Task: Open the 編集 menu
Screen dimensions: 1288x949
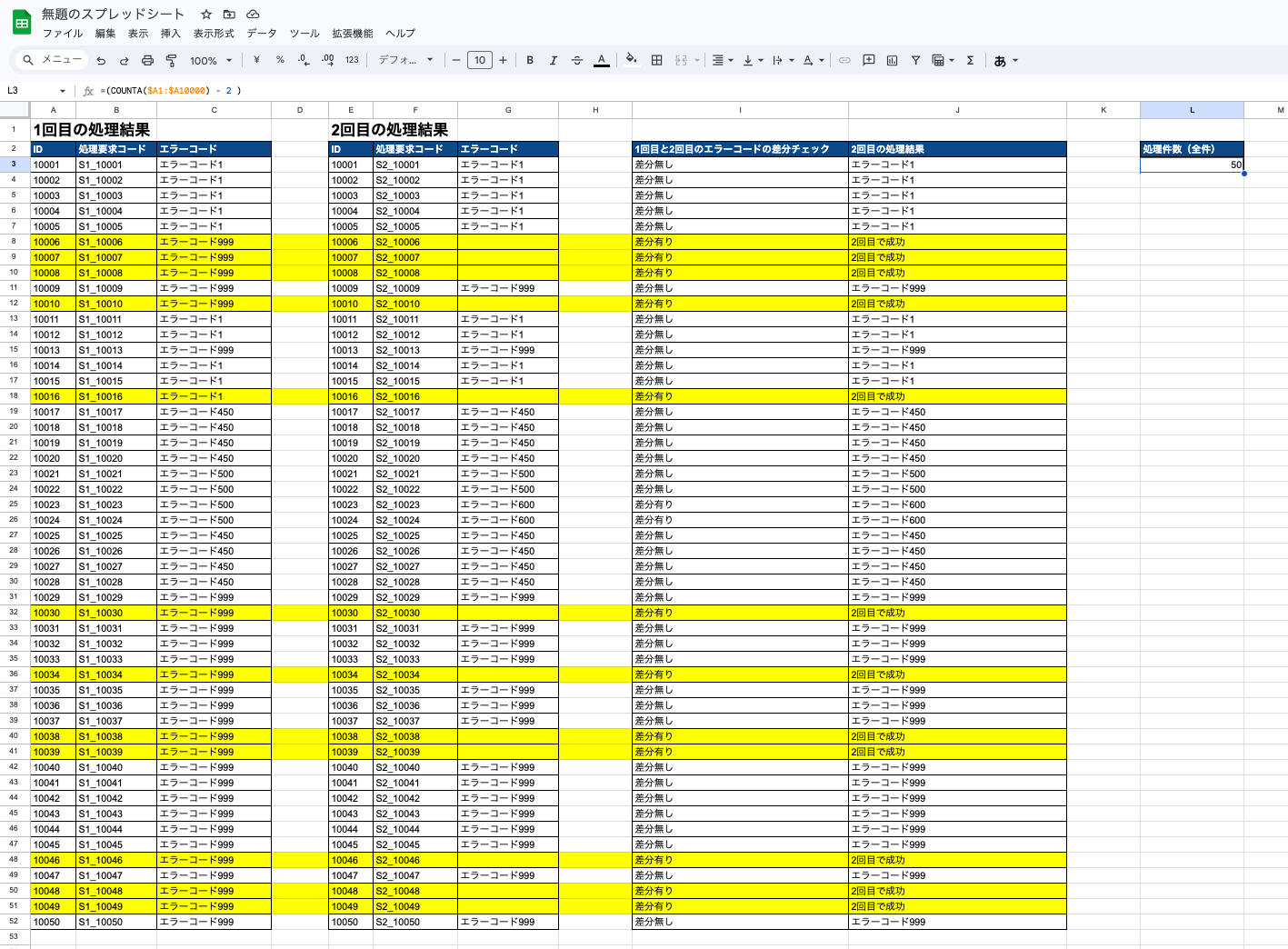Action: 105,34
